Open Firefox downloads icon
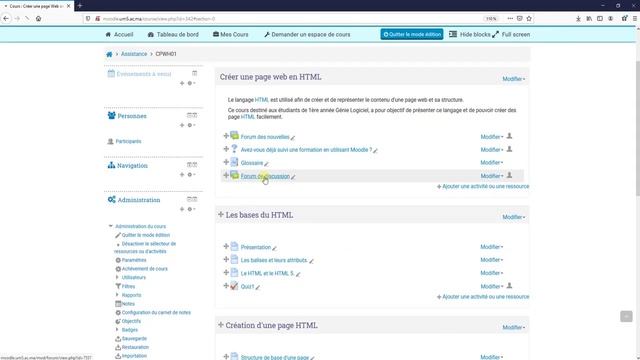The height and width of the screenshot is (360, 640). [x=578, y=18]
